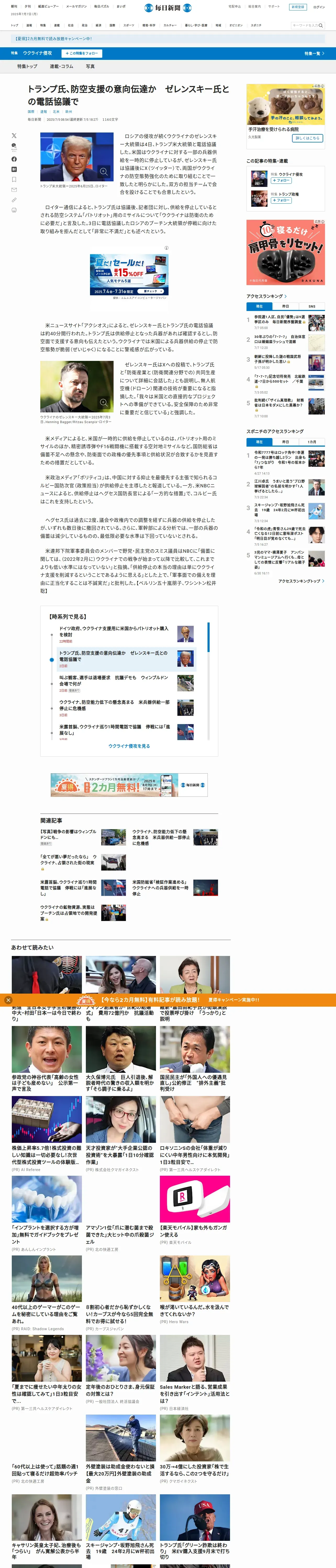
Task: Open 紙面ビューアー in the top bar
Action: click(x=48, y=7)
